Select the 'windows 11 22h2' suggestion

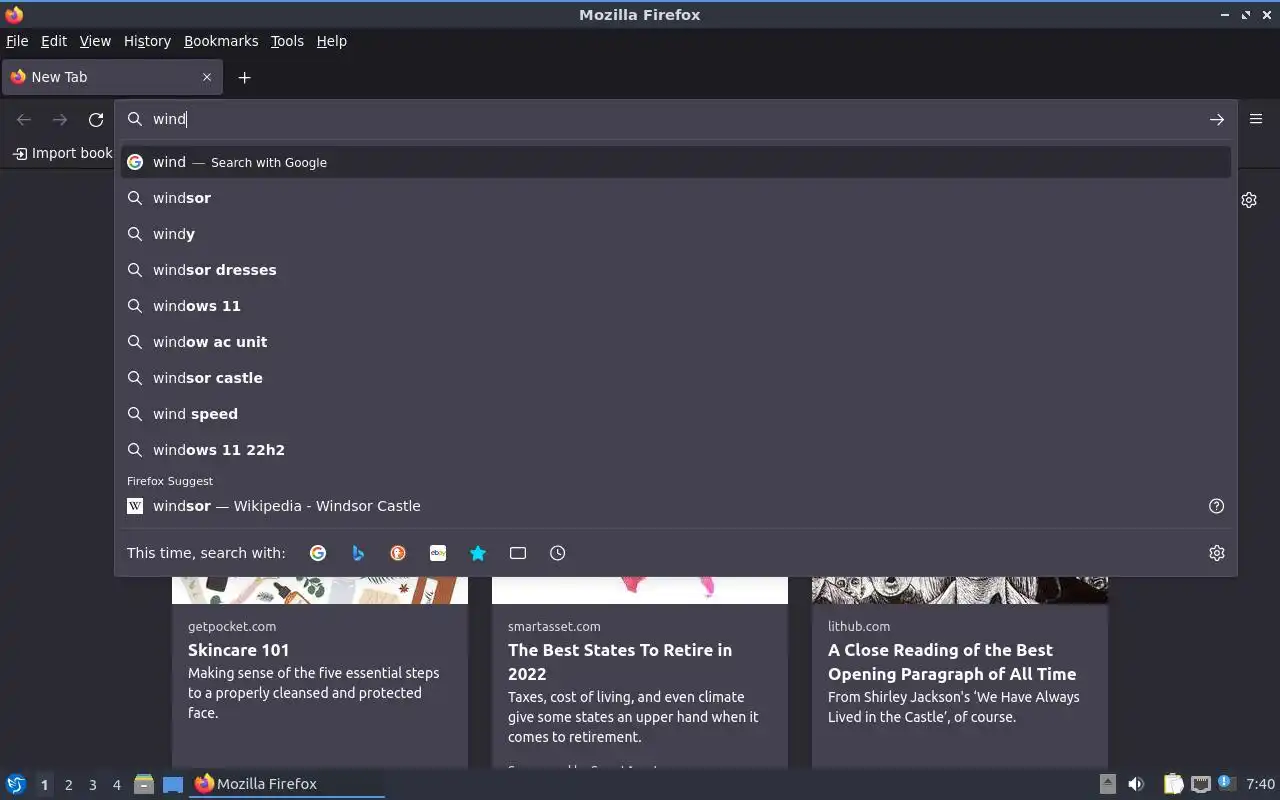pos(676,450)
